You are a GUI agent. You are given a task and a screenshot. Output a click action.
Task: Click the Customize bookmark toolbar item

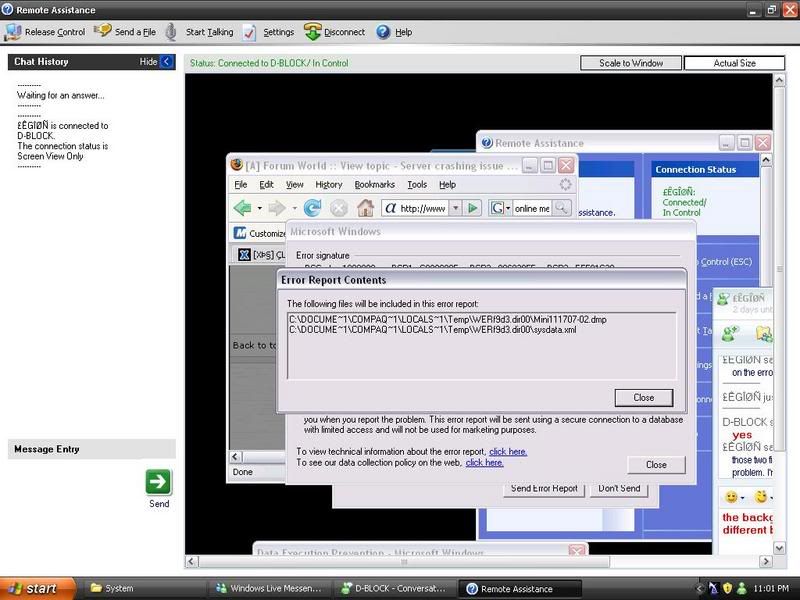260,233
